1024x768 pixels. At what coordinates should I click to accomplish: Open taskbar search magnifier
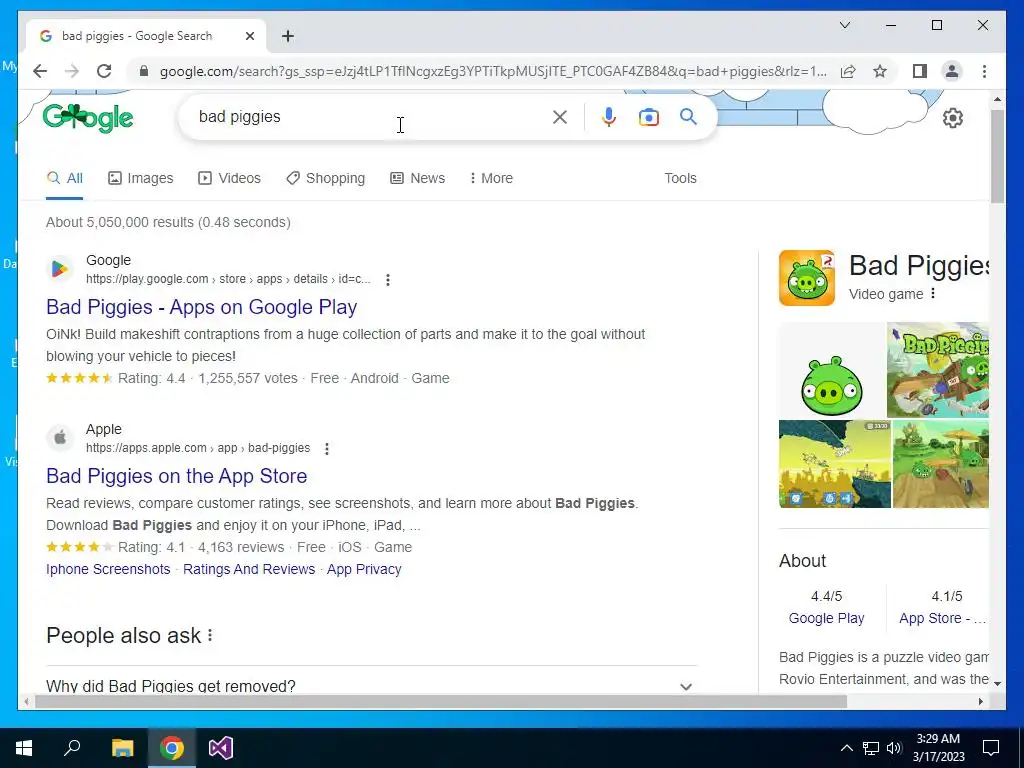click(72, 748)
